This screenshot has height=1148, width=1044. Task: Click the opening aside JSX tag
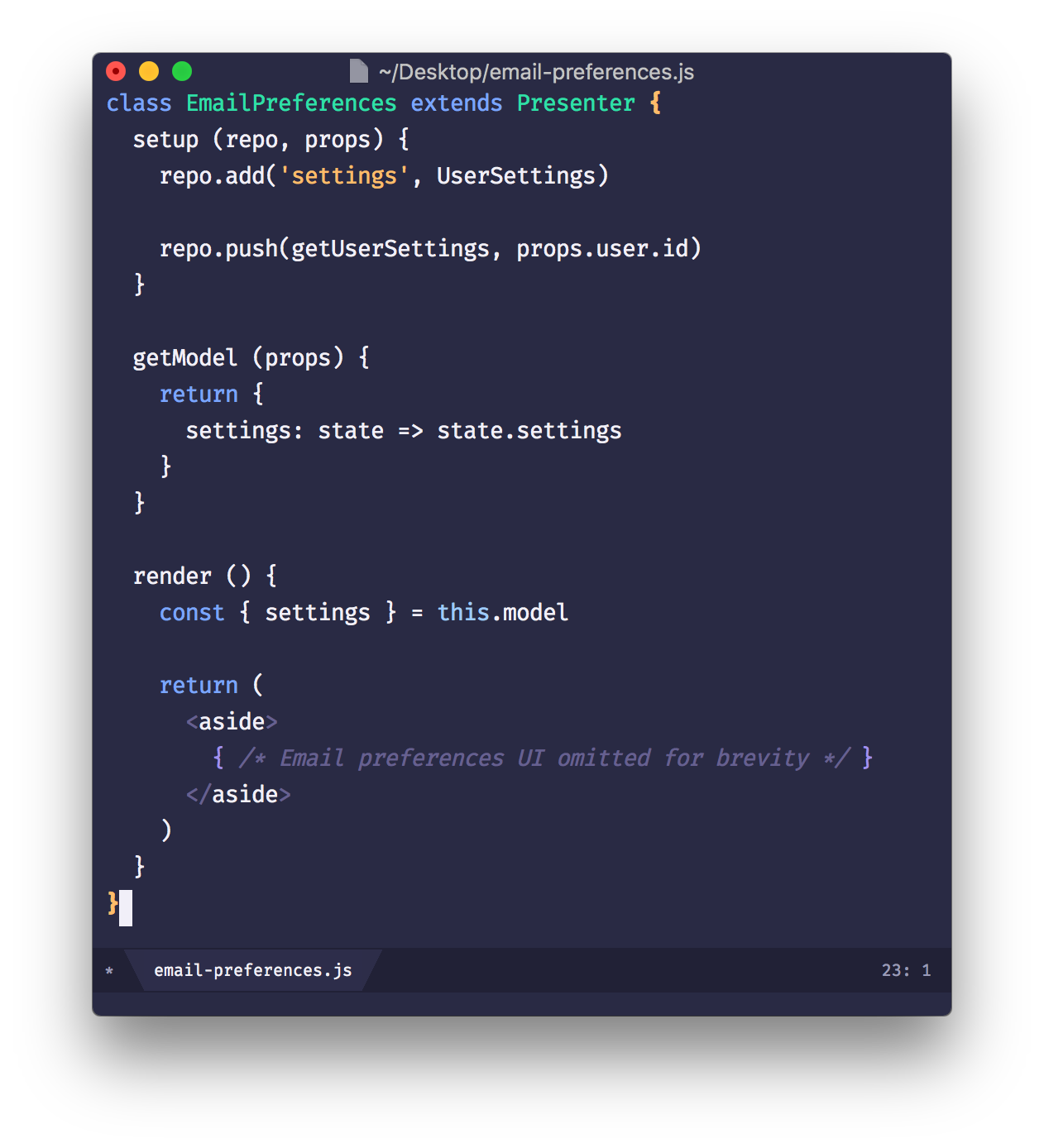click(x=232, y=721)
